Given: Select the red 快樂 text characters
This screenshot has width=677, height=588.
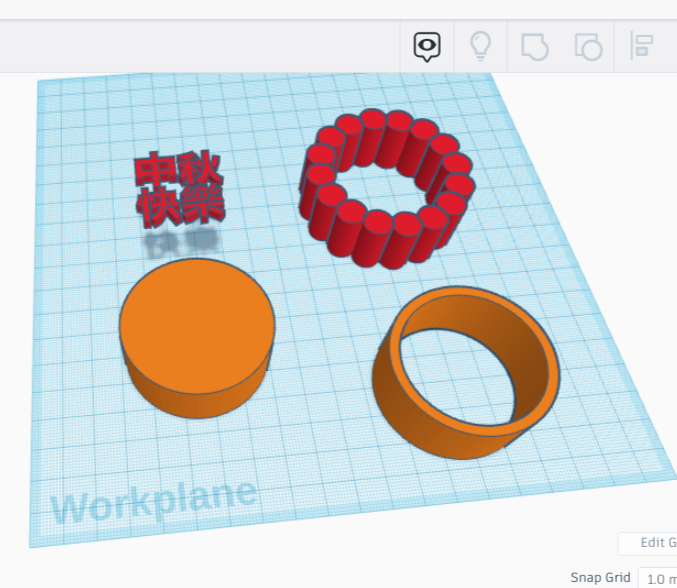Looking at the screenshot, I should [180, 207].
